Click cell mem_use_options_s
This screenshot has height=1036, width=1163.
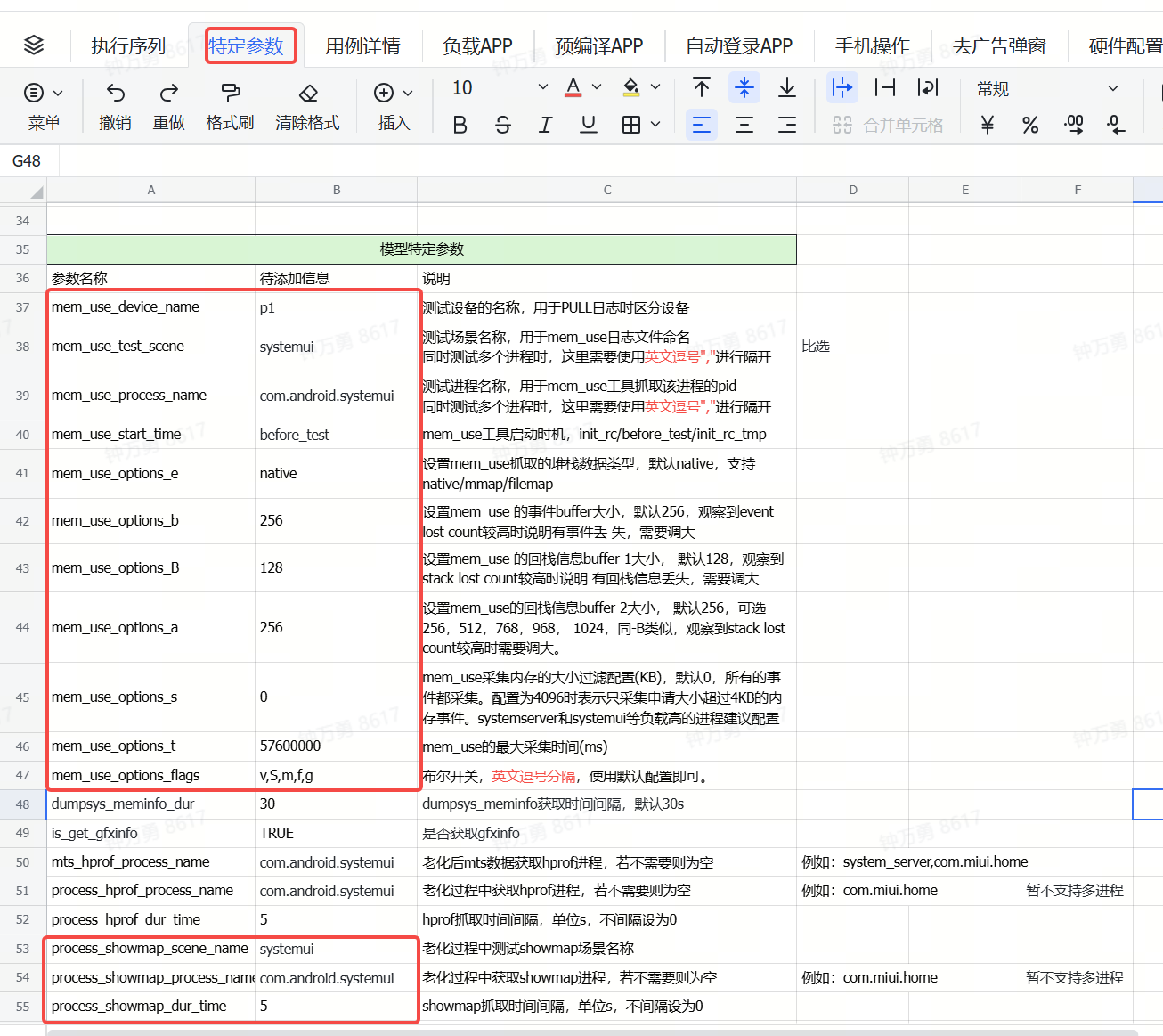pos(151,697)
